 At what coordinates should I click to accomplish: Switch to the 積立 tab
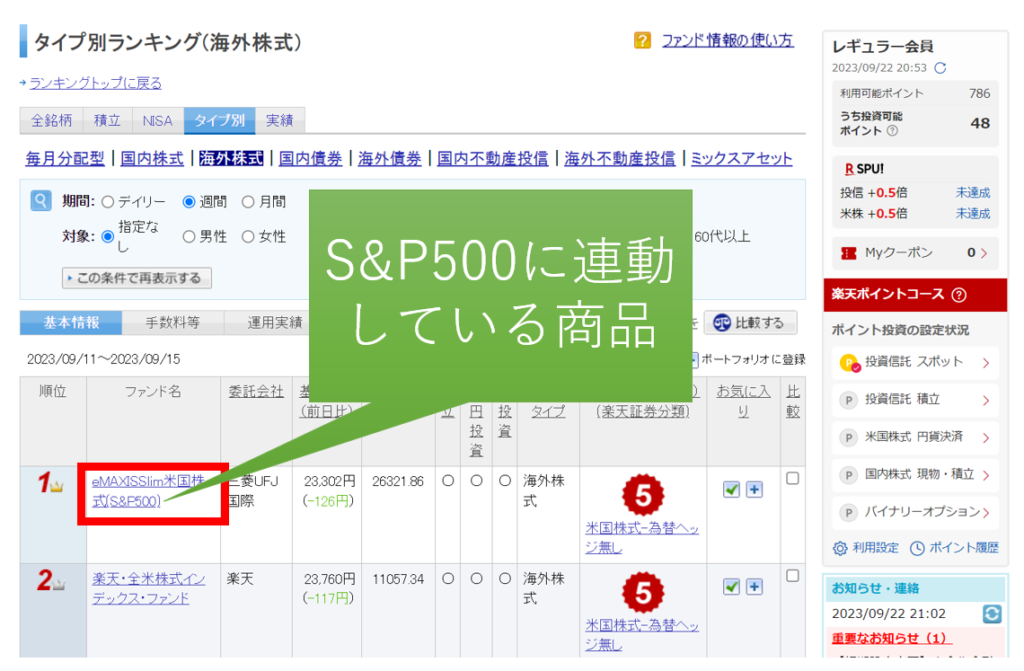pos(107,120)
